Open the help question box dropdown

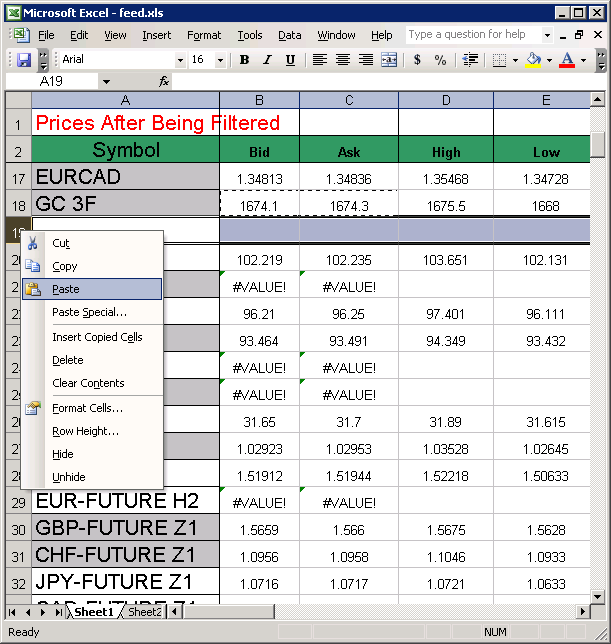[547, 35]
